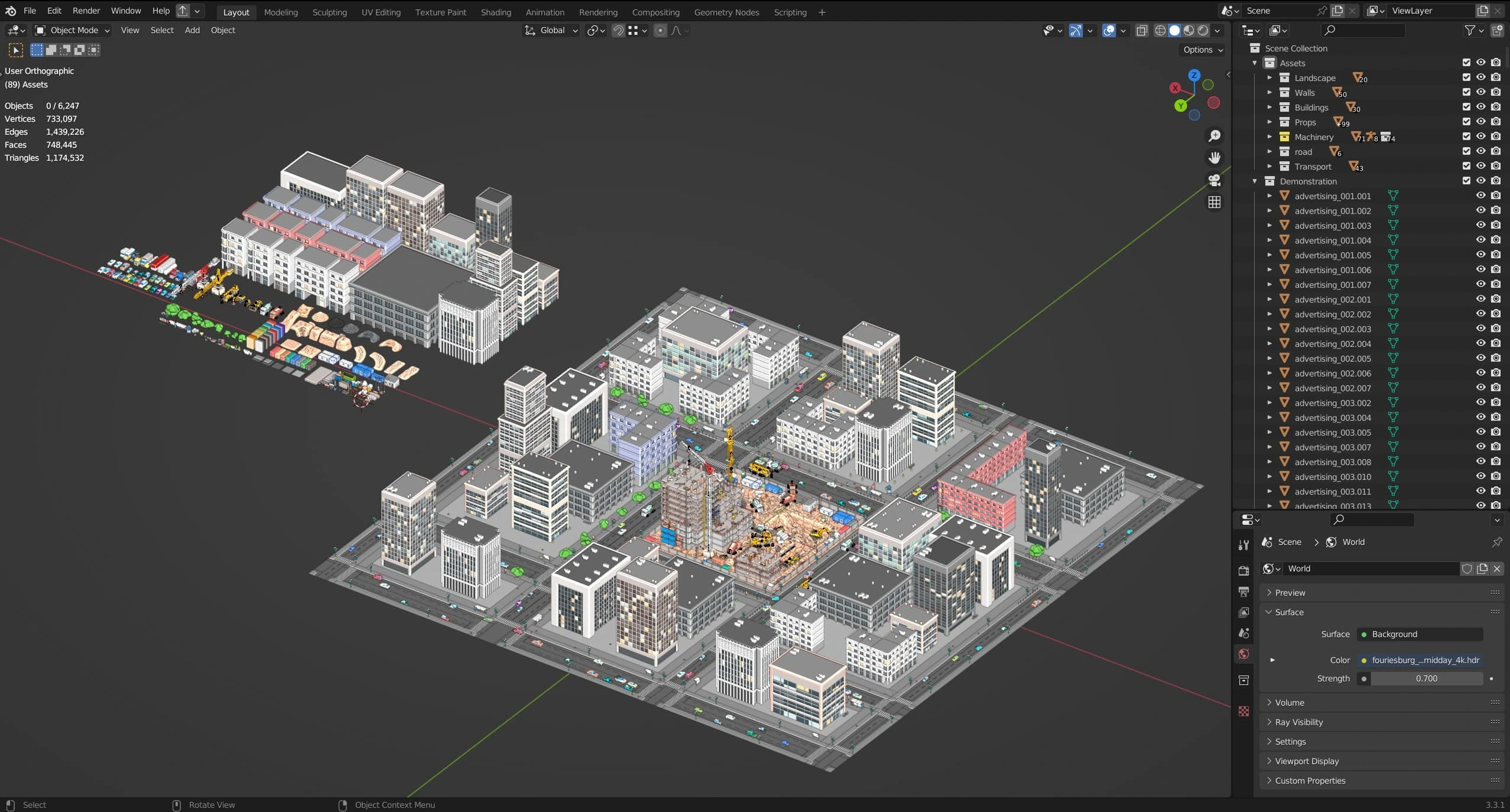1510x812 pixels.
Task: Adjust the world Strength slider
Action: (x=1425, y=678)
